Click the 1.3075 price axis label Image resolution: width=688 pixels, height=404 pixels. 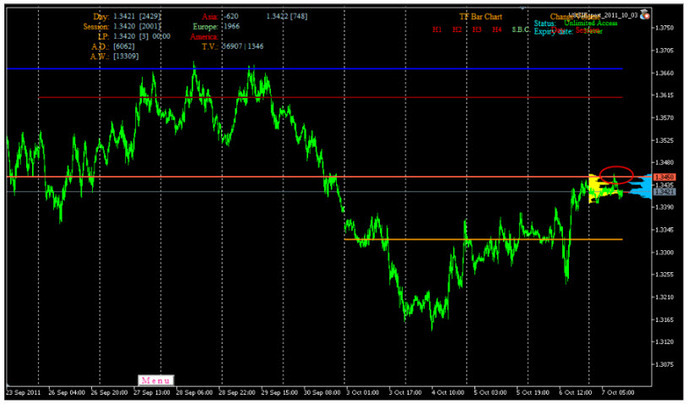point(663,364)
